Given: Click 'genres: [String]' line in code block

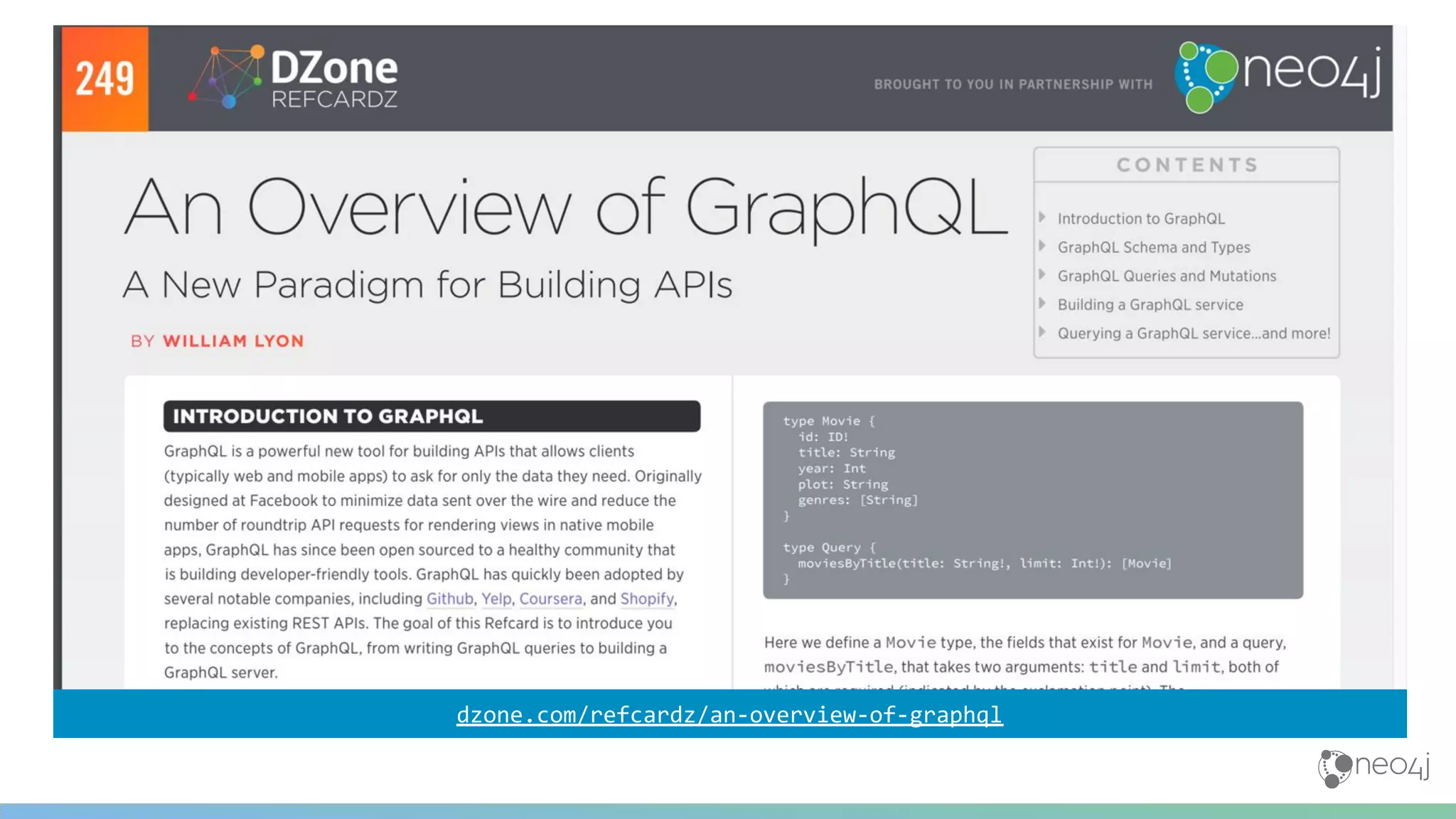Looking at the screenshot, I should click(858, 500).
